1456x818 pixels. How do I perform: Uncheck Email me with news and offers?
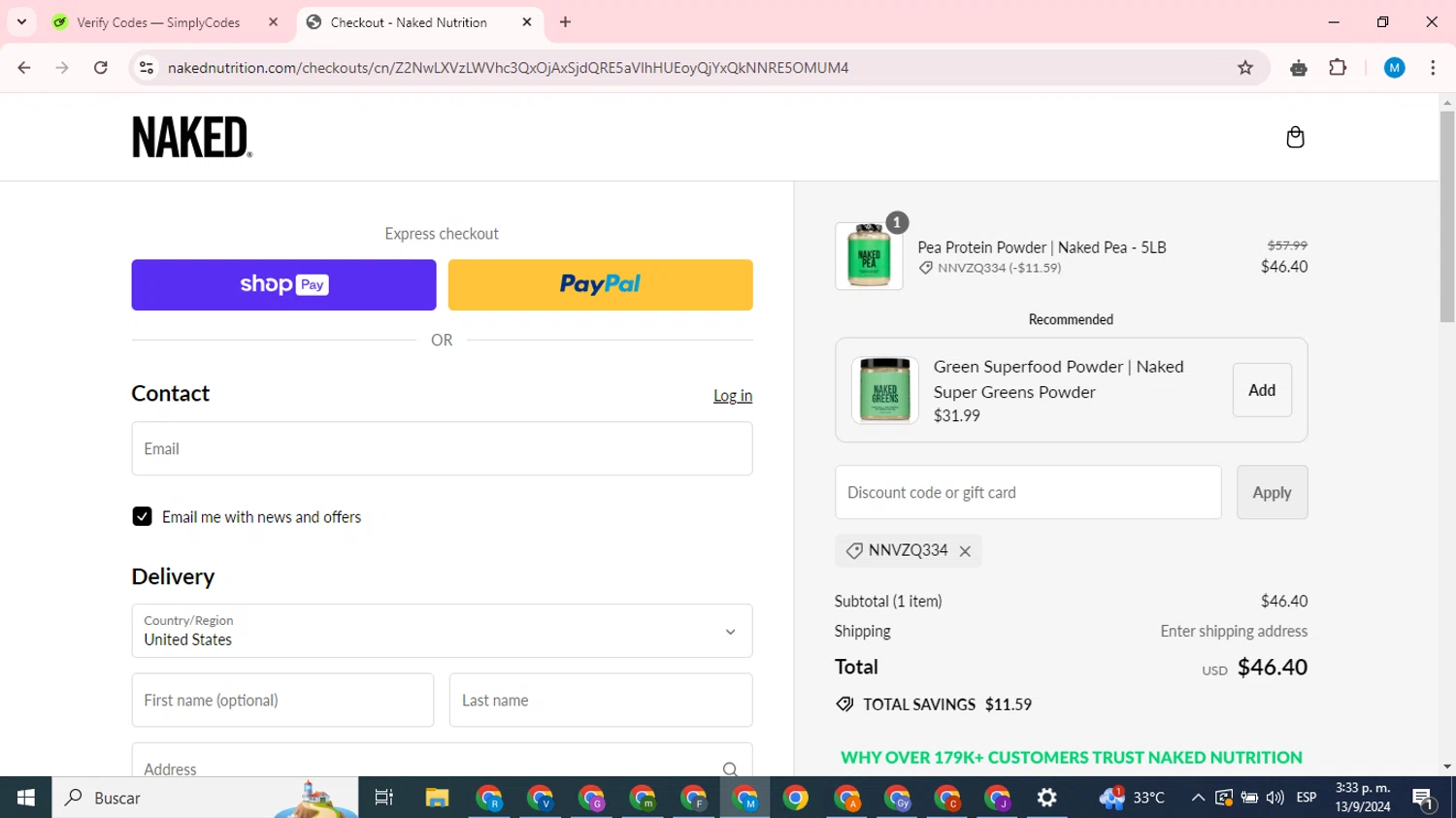click(142, 516)
